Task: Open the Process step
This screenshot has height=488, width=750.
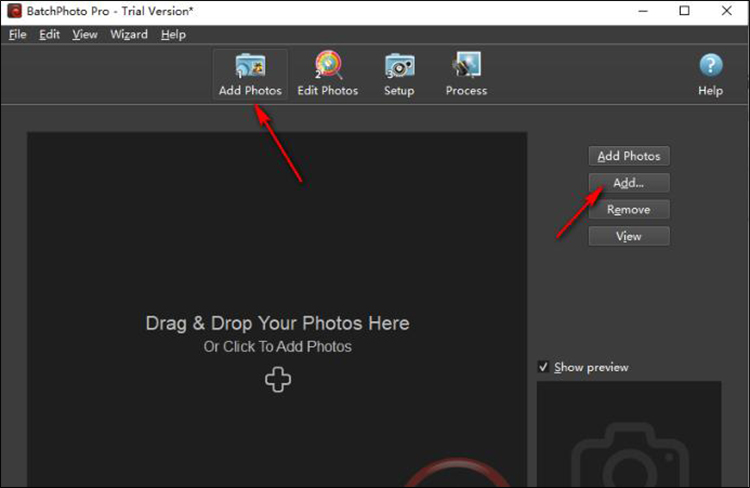Action: click(x=466, y=74)
